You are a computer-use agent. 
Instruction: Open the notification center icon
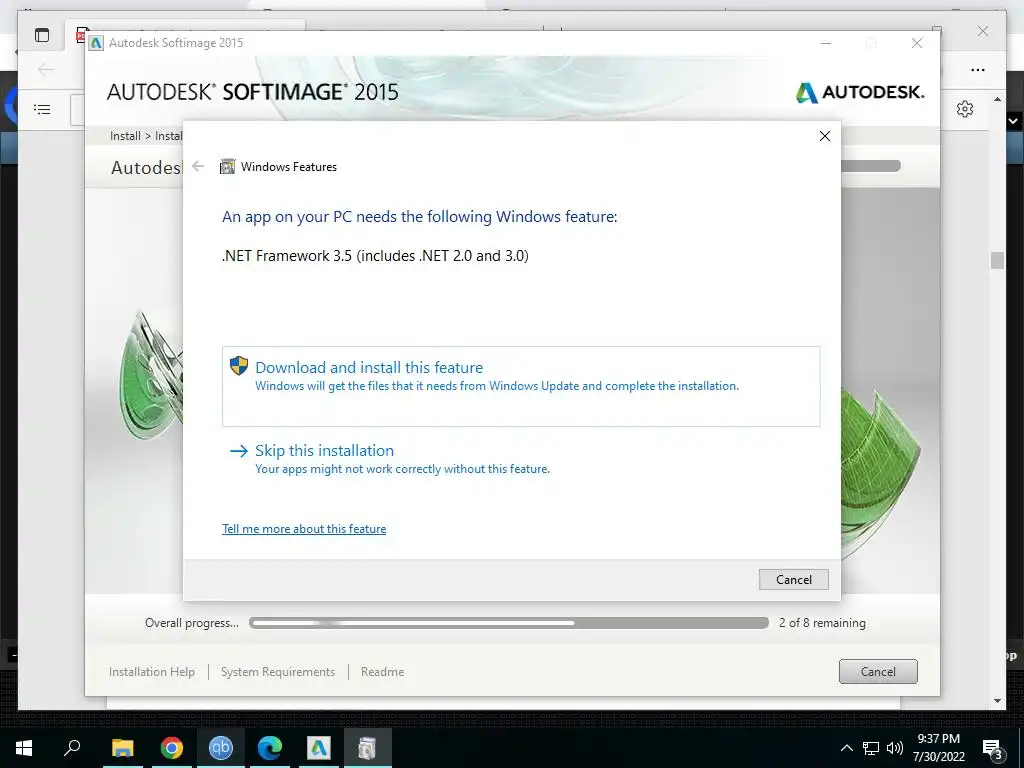[993, 748]
